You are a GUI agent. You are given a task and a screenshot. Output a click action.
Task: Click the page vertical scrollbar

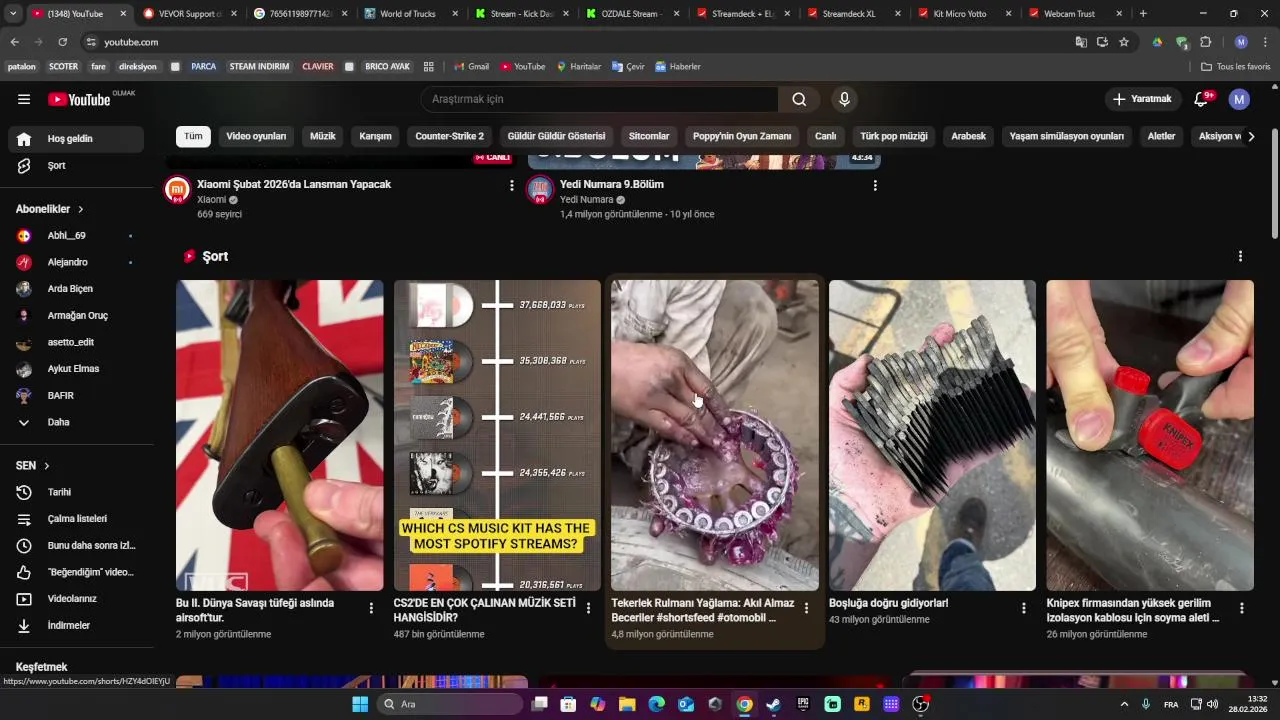[x=1274, y=184]
